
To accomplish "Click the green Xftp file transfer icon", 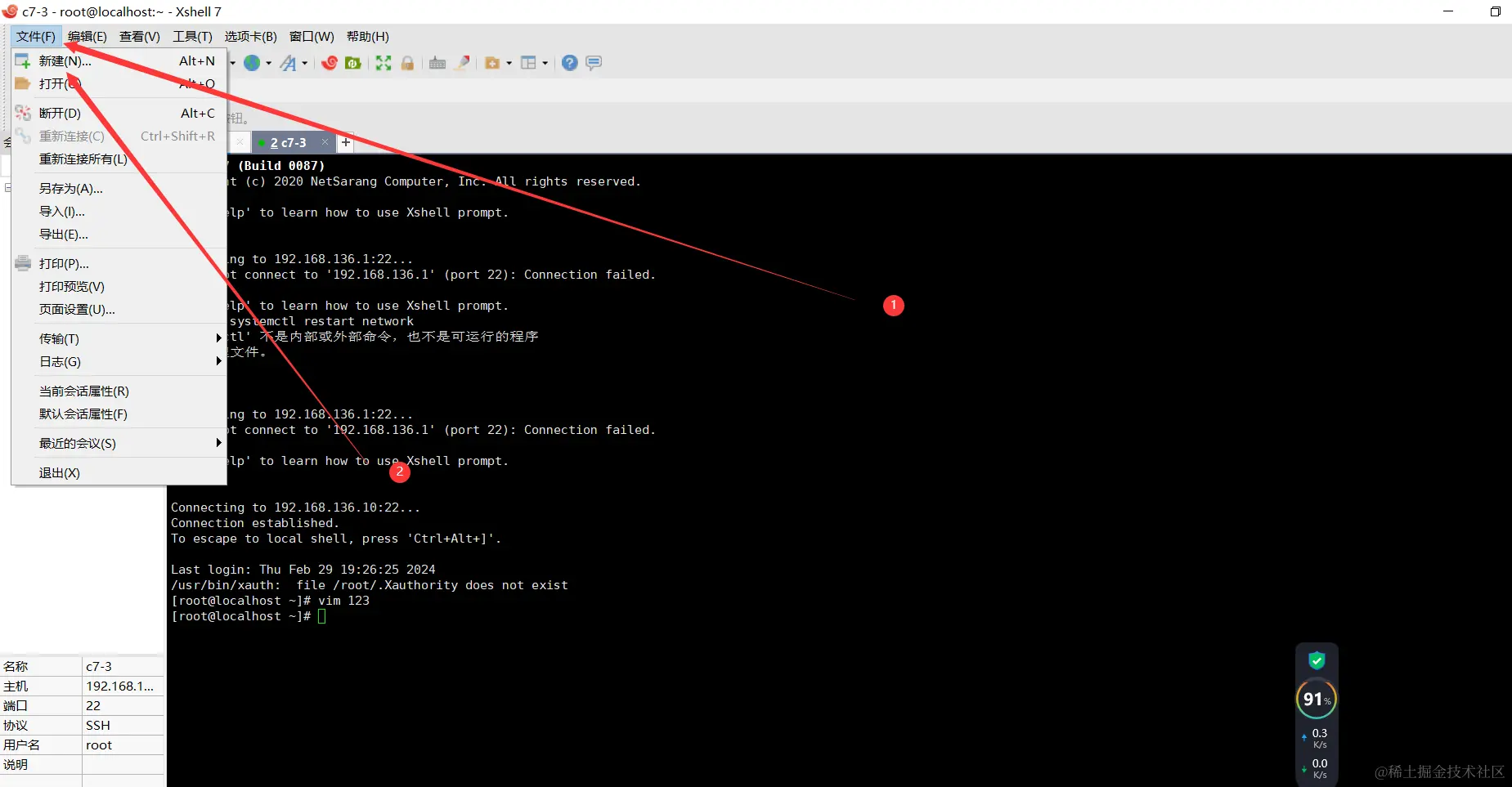I will (x=353, y=63).
